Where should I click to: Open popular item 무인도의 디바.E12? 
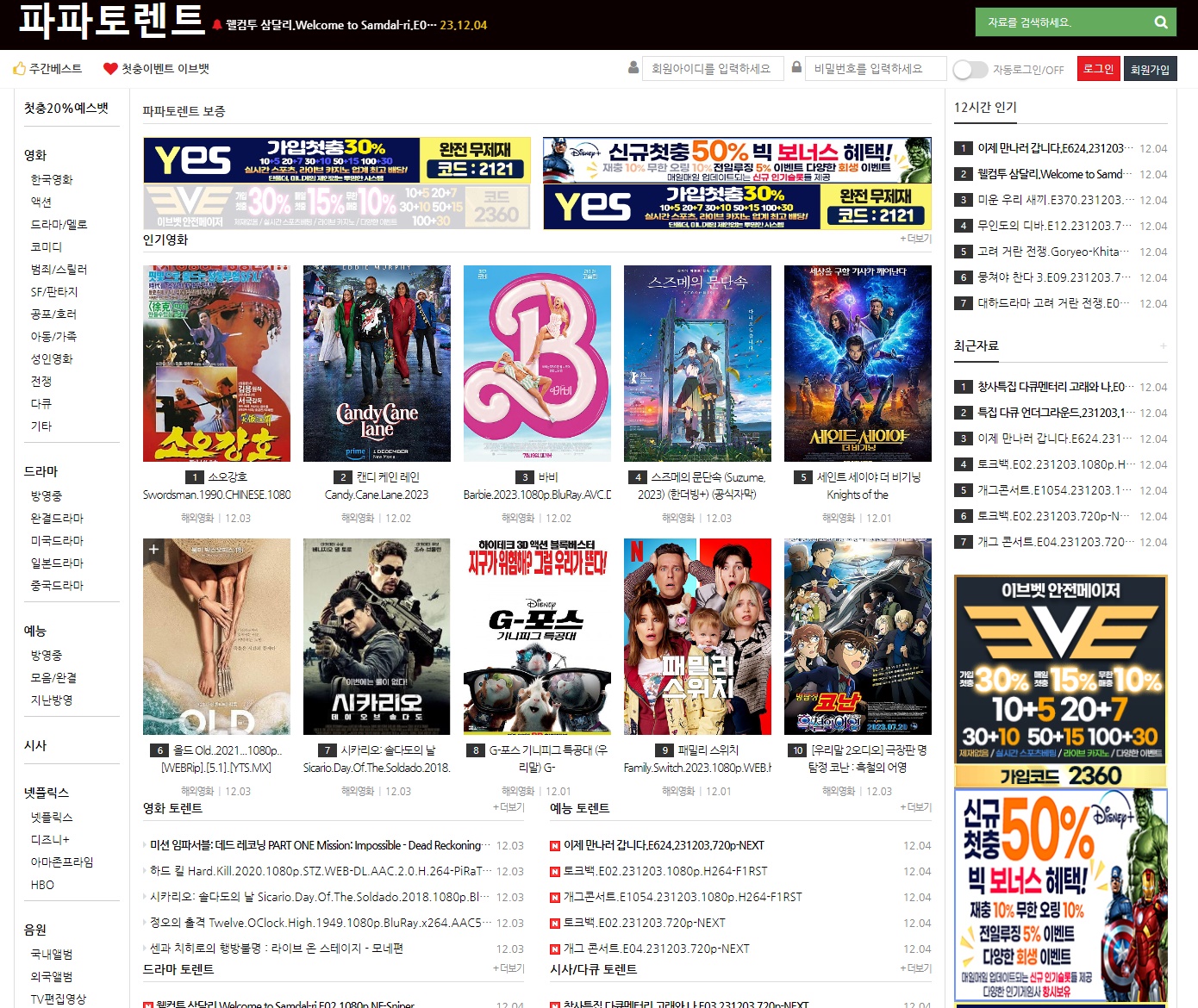tap(1055, 226)
